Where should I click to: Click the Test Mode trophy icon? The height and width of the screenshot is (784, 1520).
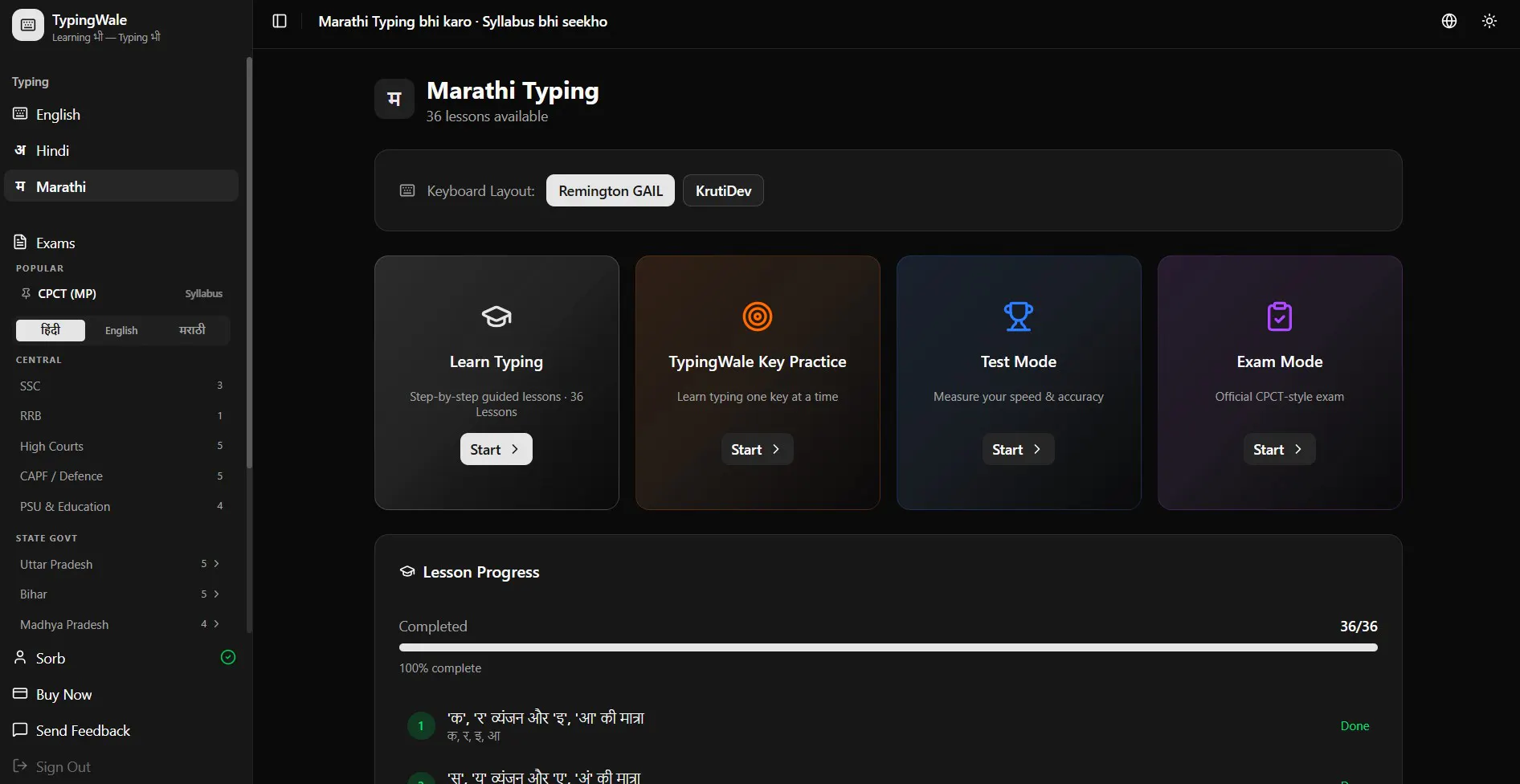point(1019,316)
